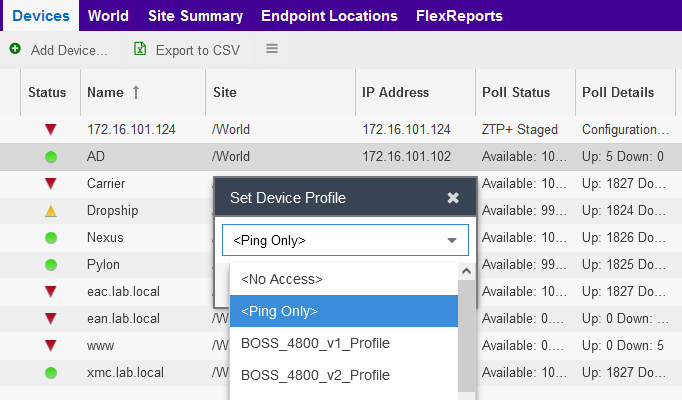This screenshot has height=400, width=682.
Task: Expand the device profile combo box arrow
Action: [452, 241]
